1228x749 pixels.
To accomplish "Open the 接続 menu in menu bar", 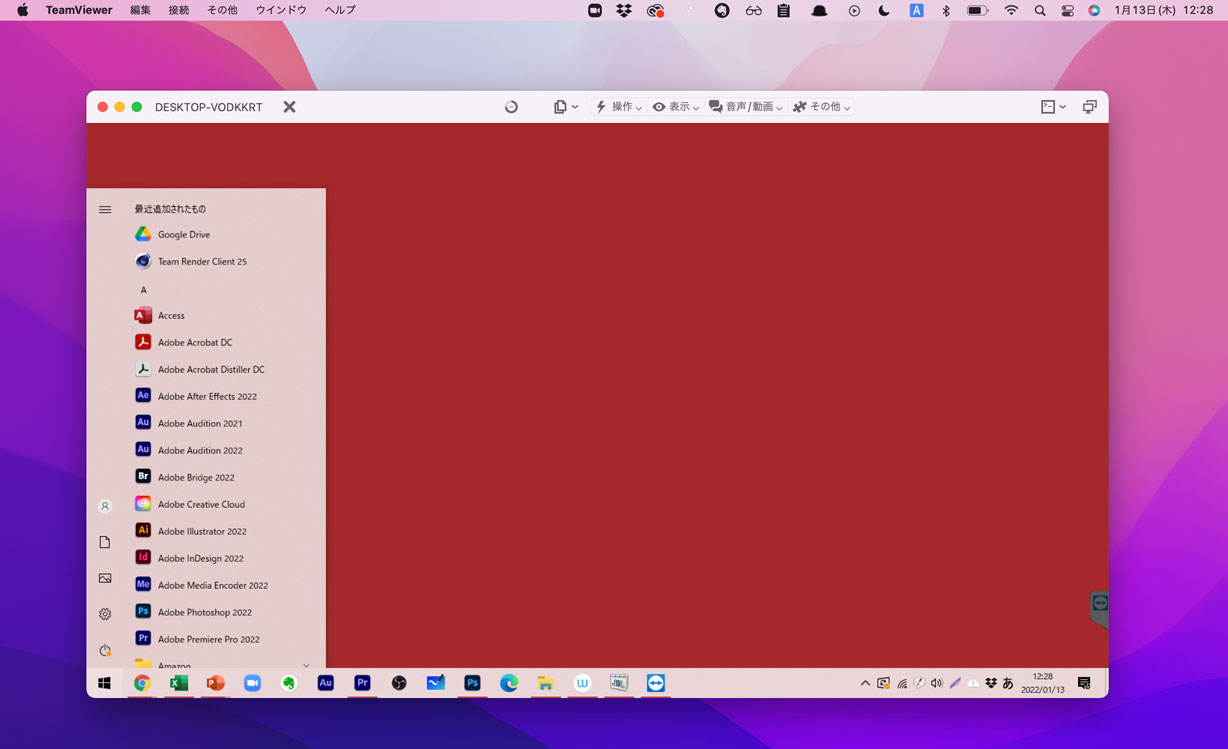I will click(179, 10).
